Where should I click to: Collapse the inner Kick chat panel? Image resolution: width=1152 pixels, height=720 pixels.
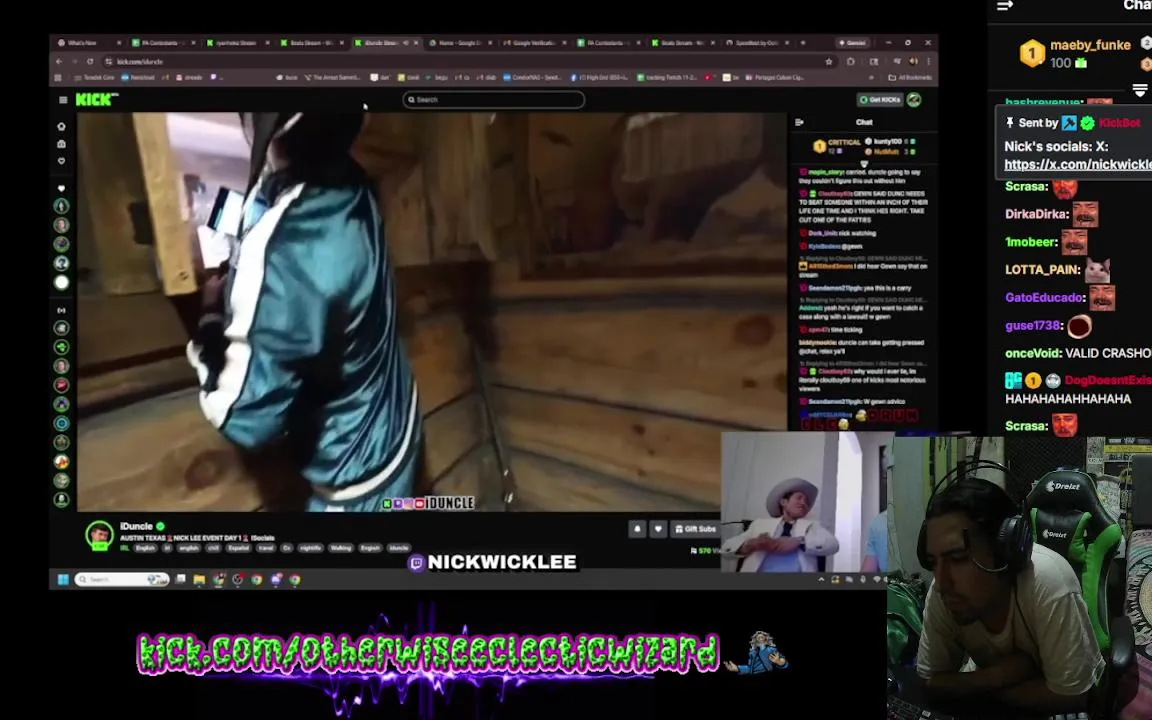[799, 122]
